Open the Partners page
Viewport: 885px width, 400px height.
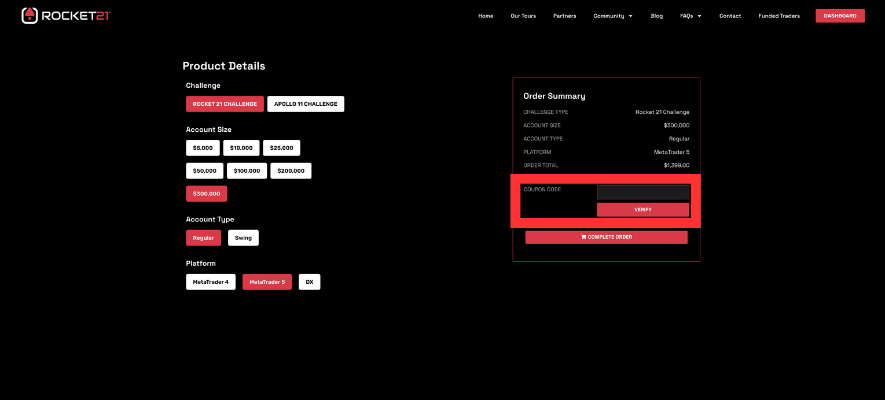(564, 16)
